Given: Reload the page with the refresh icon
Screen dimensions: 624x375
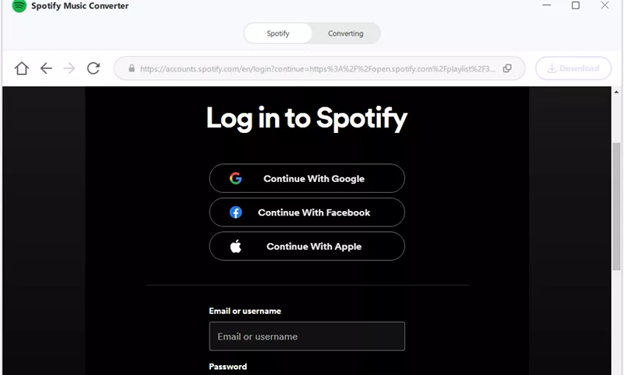Looking at the screenshot, I should [x=93, y=68].
